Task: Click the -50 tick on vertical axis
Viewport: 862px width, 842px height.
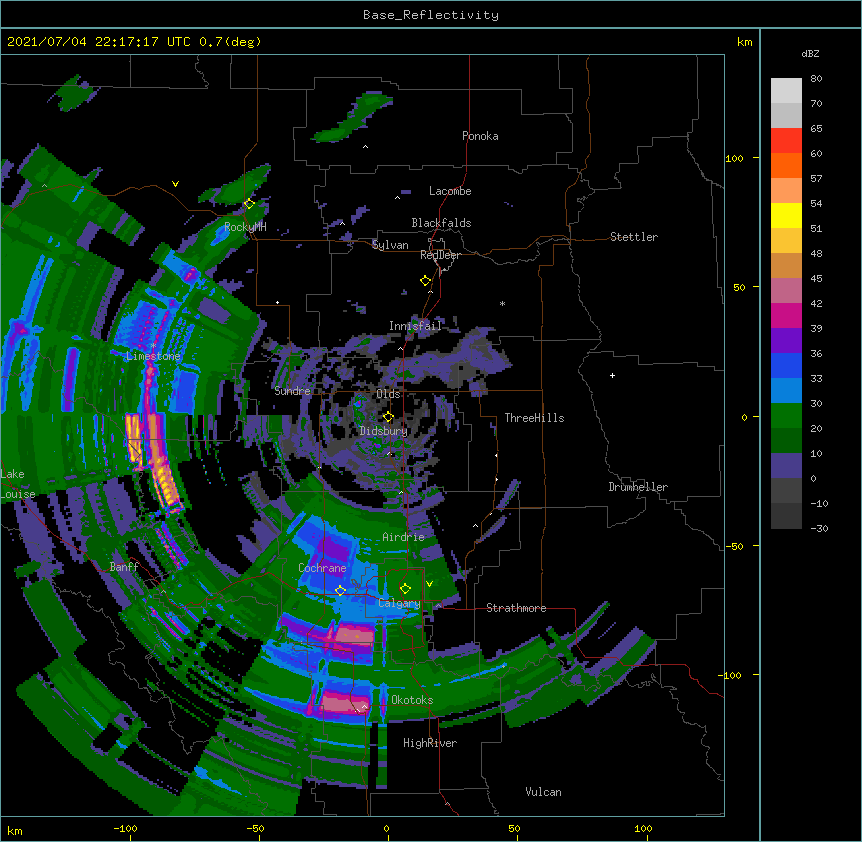Action: (734, 546)
